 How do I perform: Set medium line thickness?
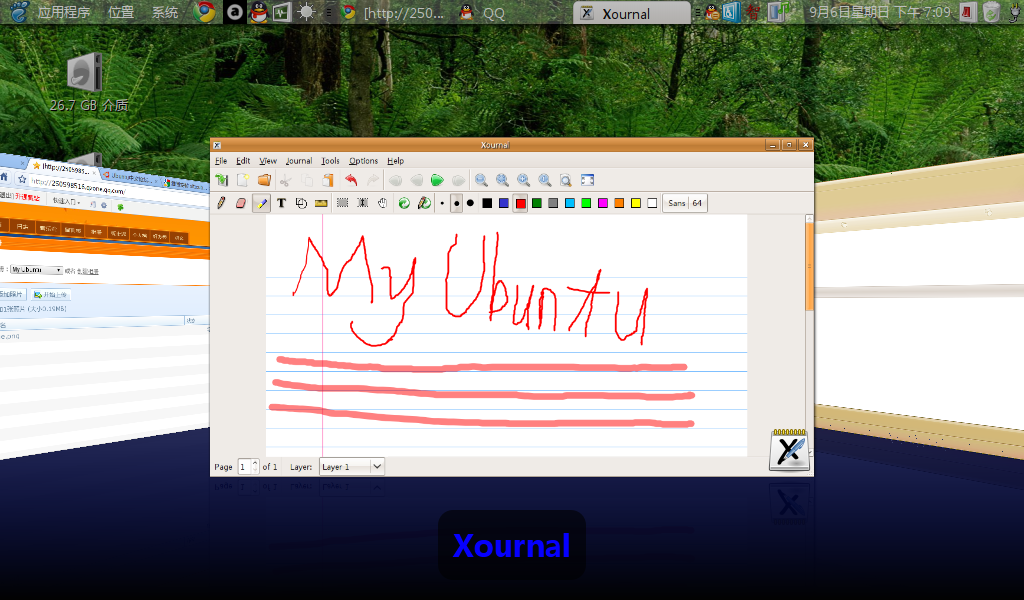click(x=456, y=203)
